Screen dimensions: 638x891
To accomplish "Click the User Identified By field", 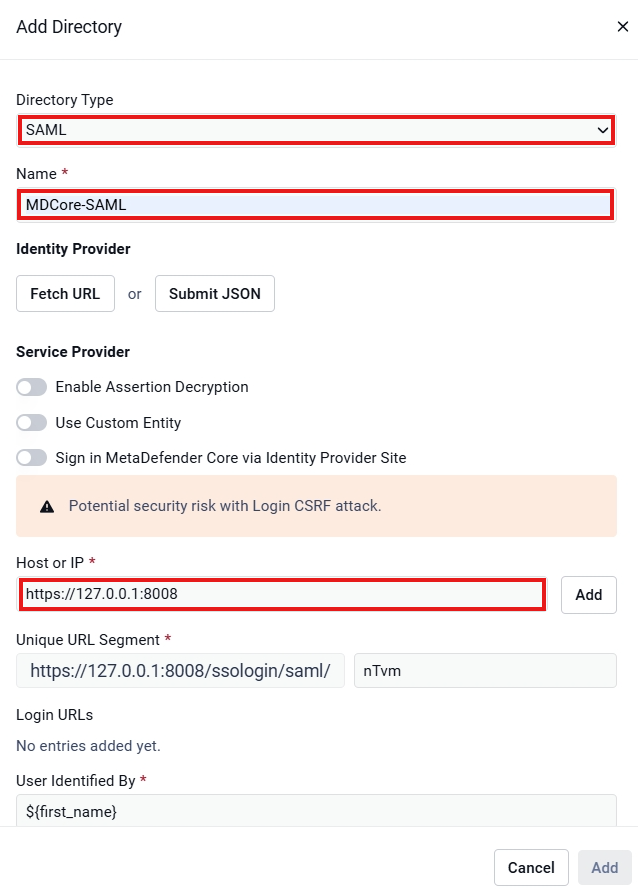I will (x=316, y=811).
